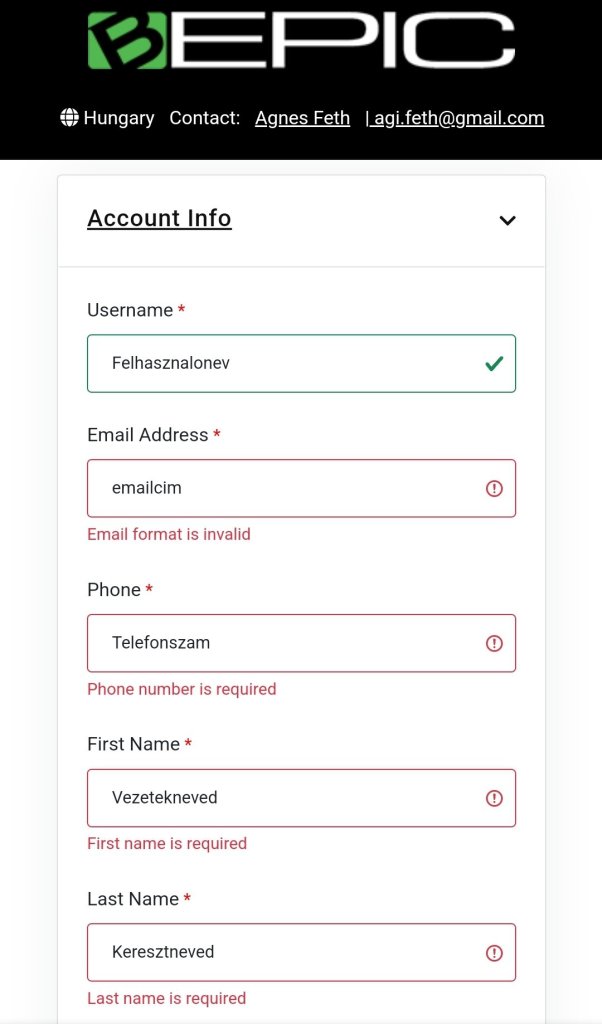Viewport: 602px width, 1024px height.
Task: Focus the Username input field
Action: [x=280, y=364]
